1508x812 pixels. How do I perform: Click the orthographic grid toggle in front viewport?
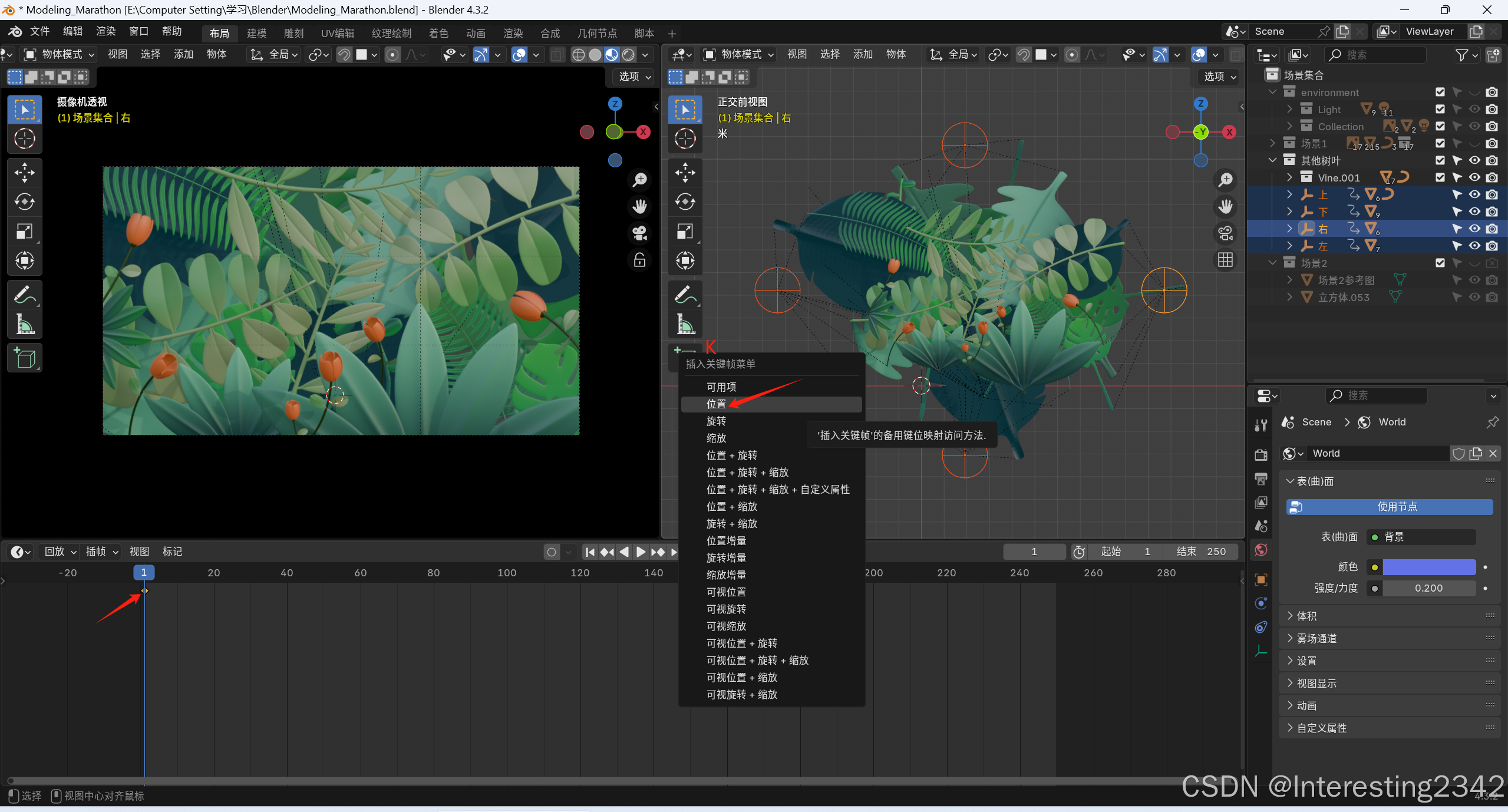[x=1225, y=260]
